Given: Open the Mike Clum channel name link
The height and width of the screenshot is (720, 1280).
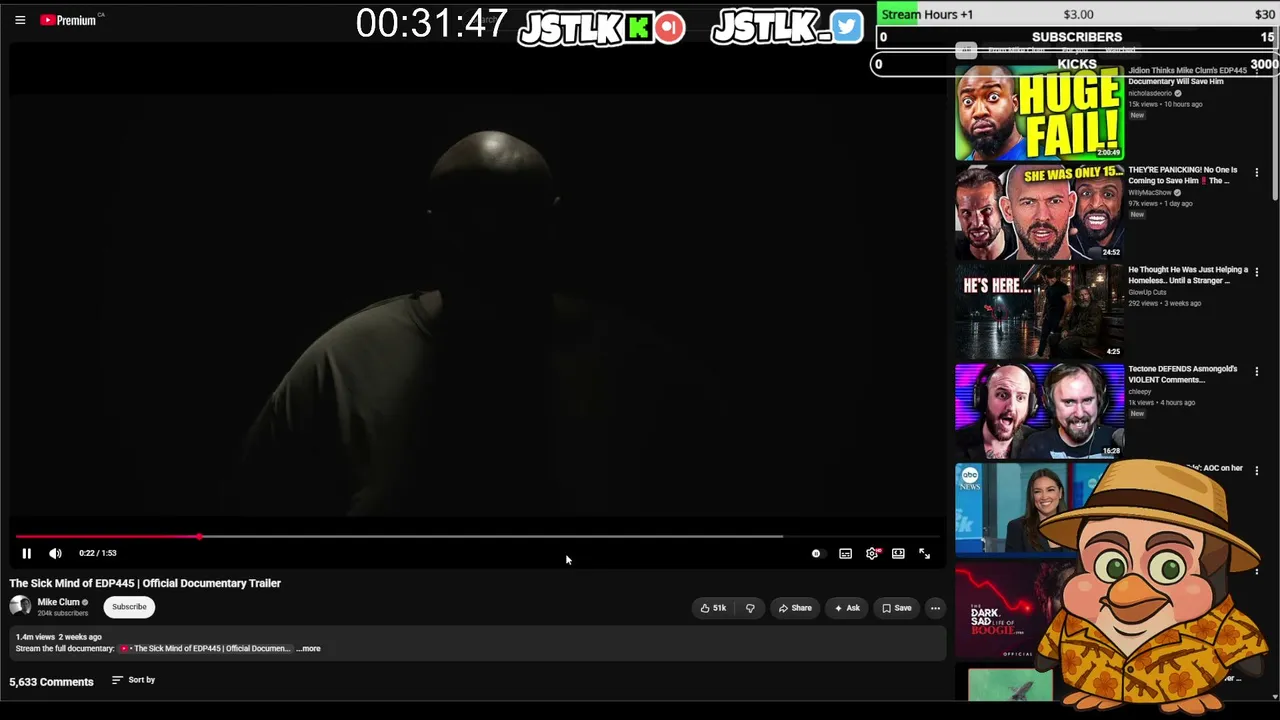Looking at the screenshot, I should tap(58, 602).
